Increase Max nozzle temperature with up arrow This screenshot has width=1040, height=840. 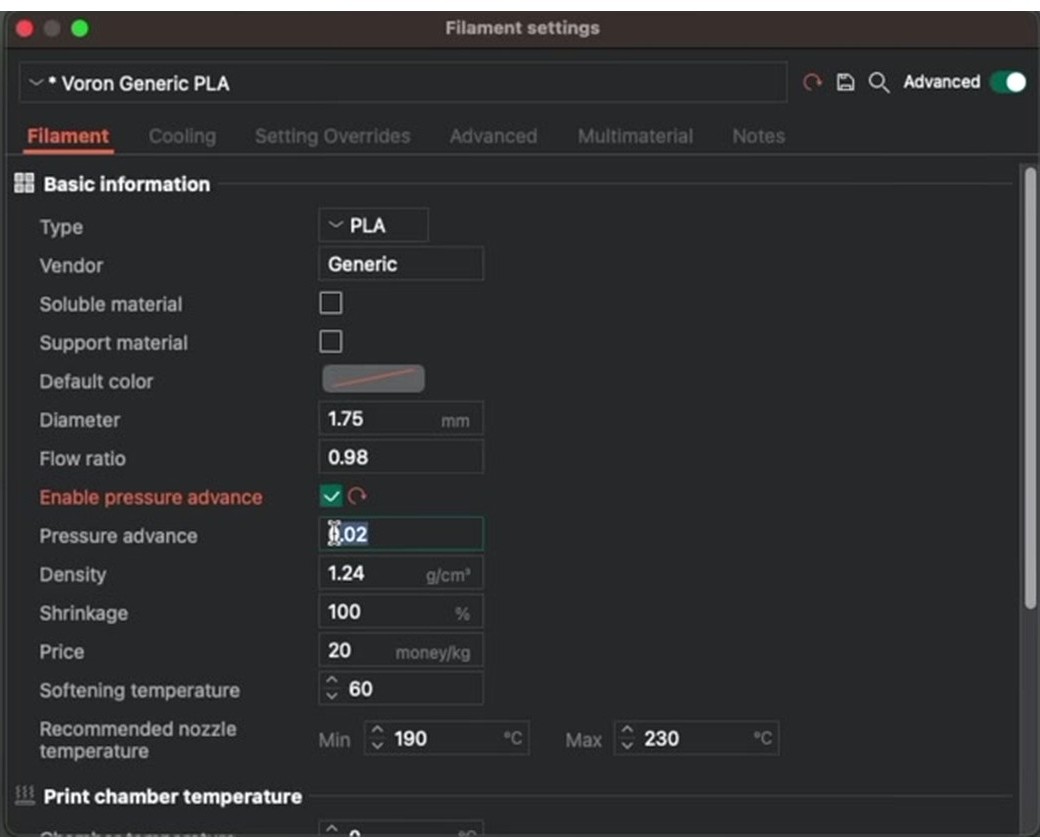[627, 731]
